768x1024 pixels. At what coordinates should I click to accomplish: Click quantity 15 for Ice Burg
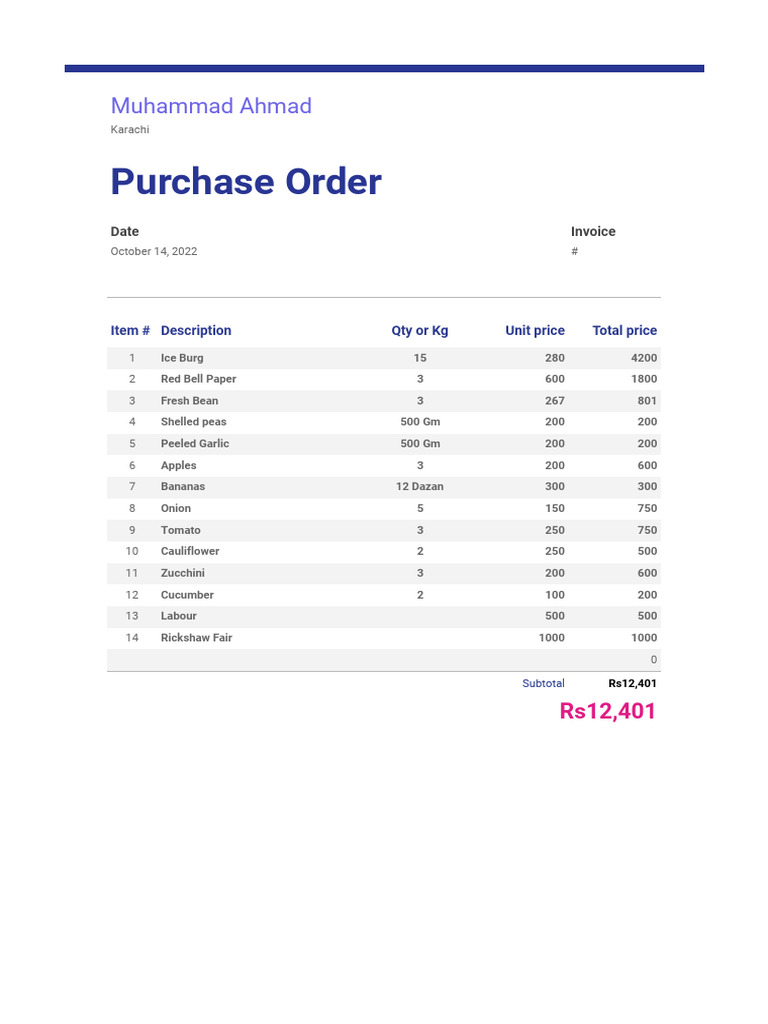point(420,358)
